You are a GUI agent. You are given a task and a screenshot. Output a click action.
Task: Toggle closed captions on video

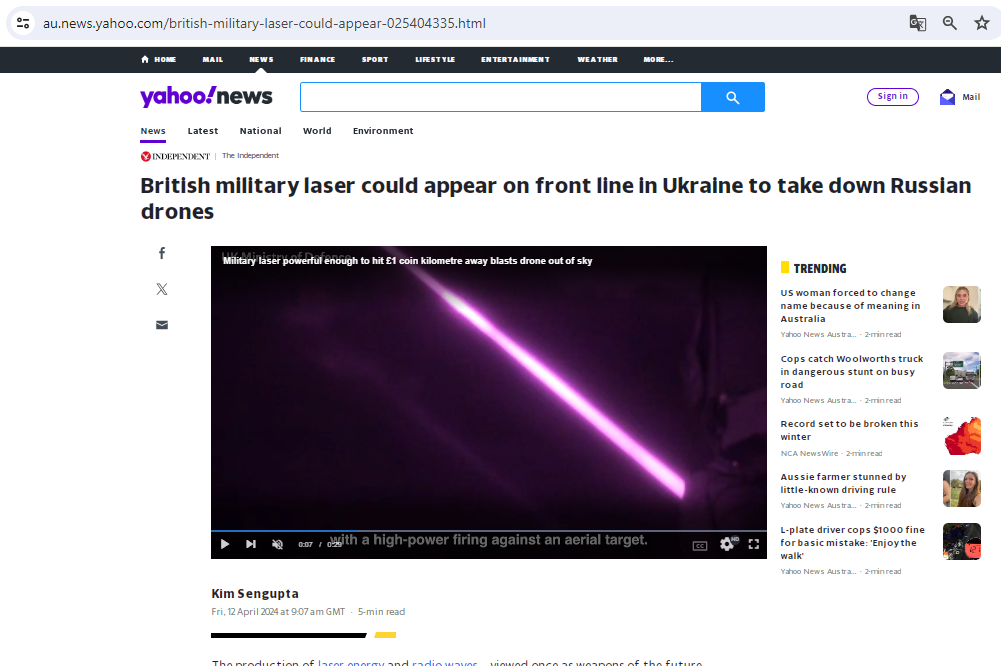pyautogui.click(x=700, y=545)
